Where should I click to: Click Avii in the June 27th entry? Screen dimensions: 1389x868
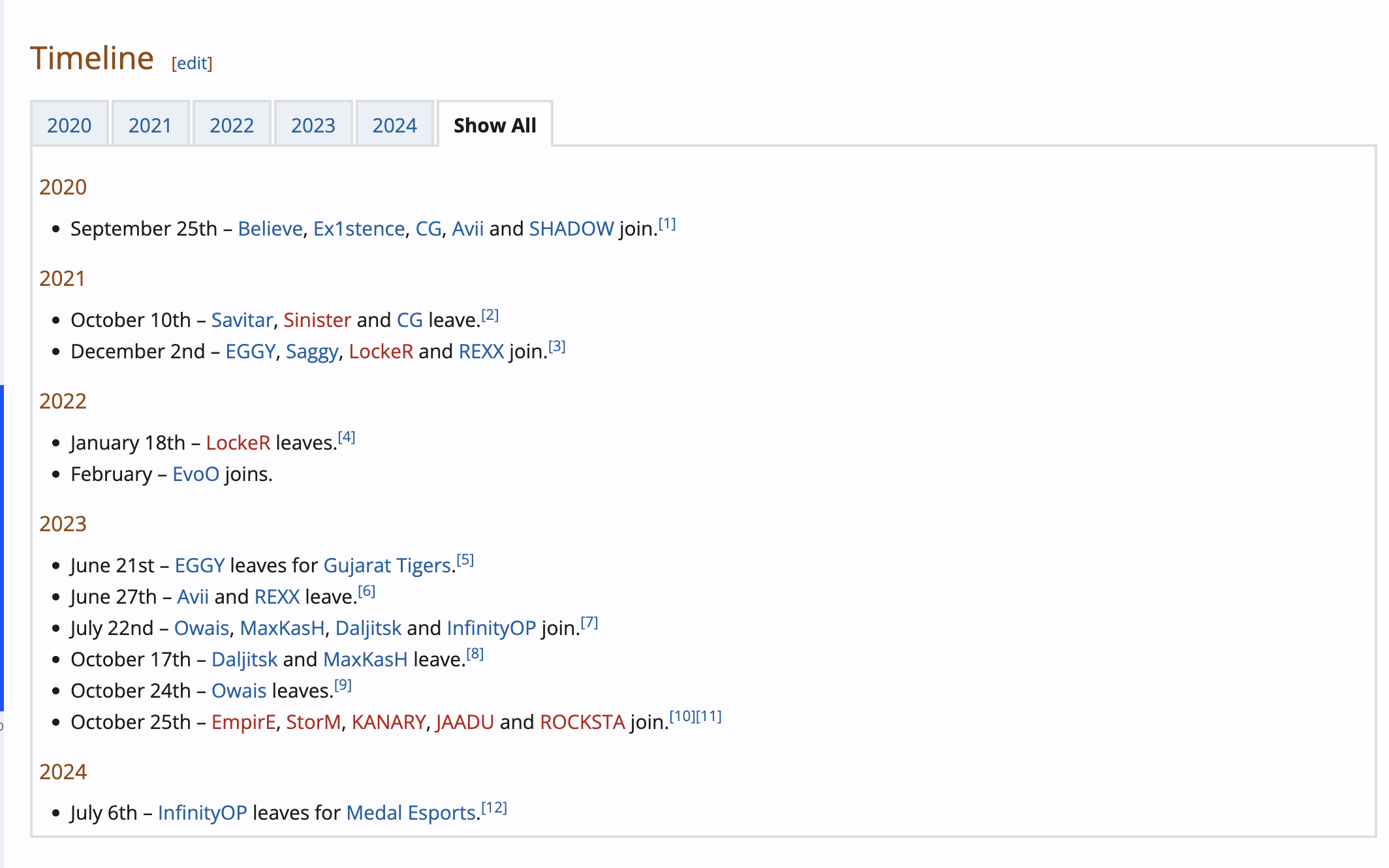[x=193, y=597]
